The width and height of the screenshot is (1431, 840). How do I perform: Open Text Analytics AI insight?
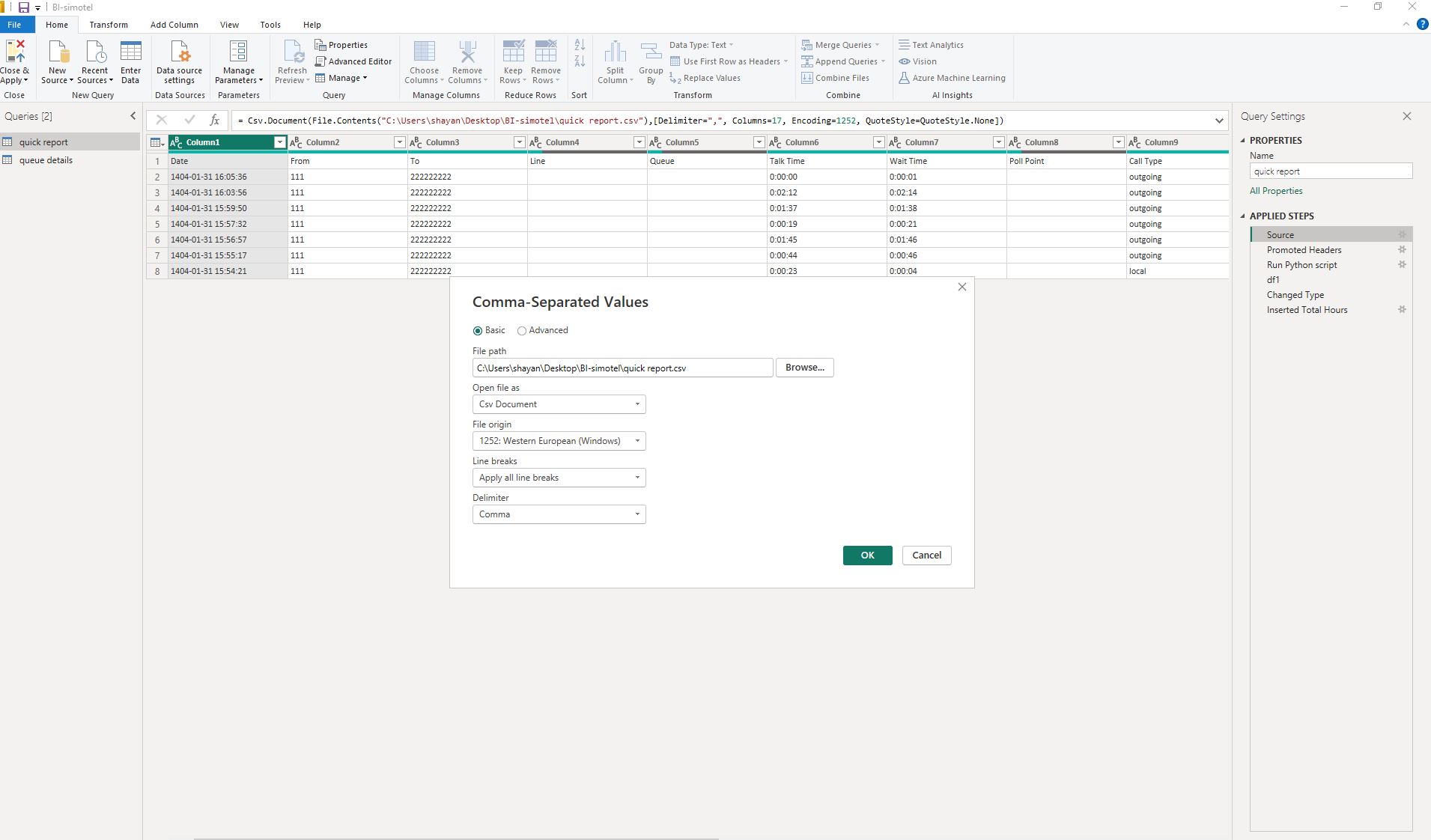point(931,45)
